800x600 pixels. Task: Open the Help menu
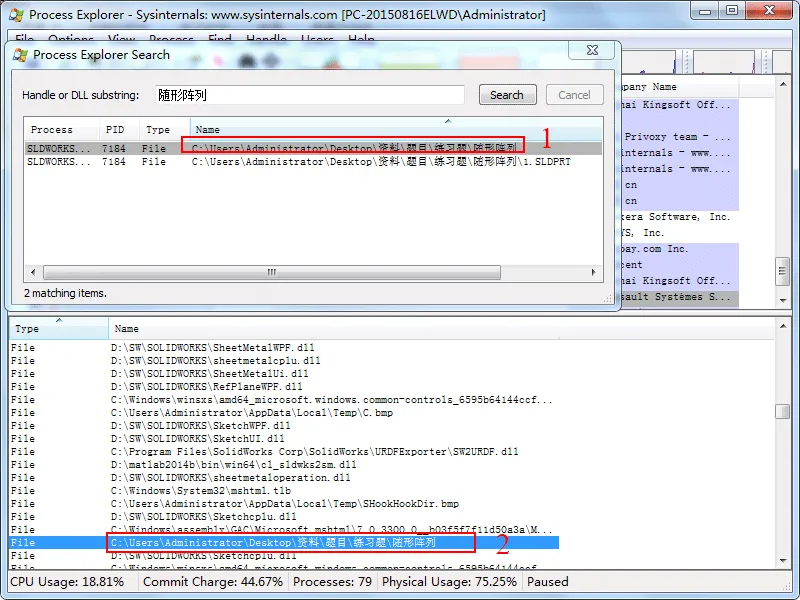click(361, 38)
